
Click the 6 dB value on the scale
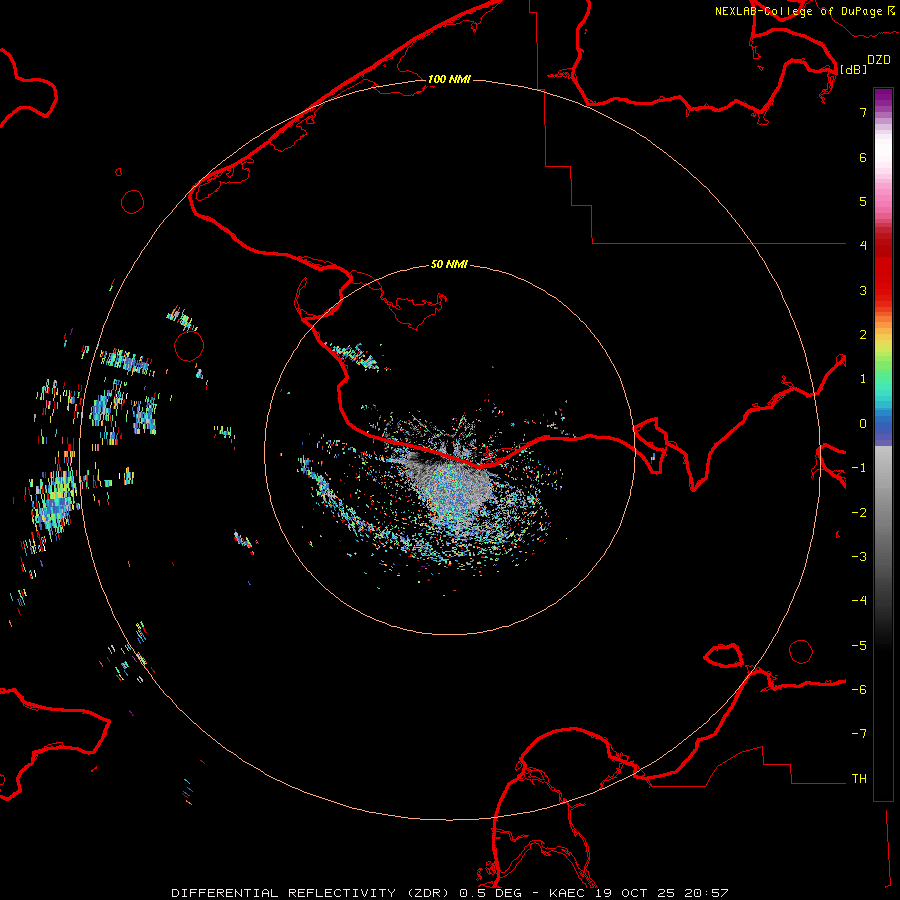pos(863,157)
